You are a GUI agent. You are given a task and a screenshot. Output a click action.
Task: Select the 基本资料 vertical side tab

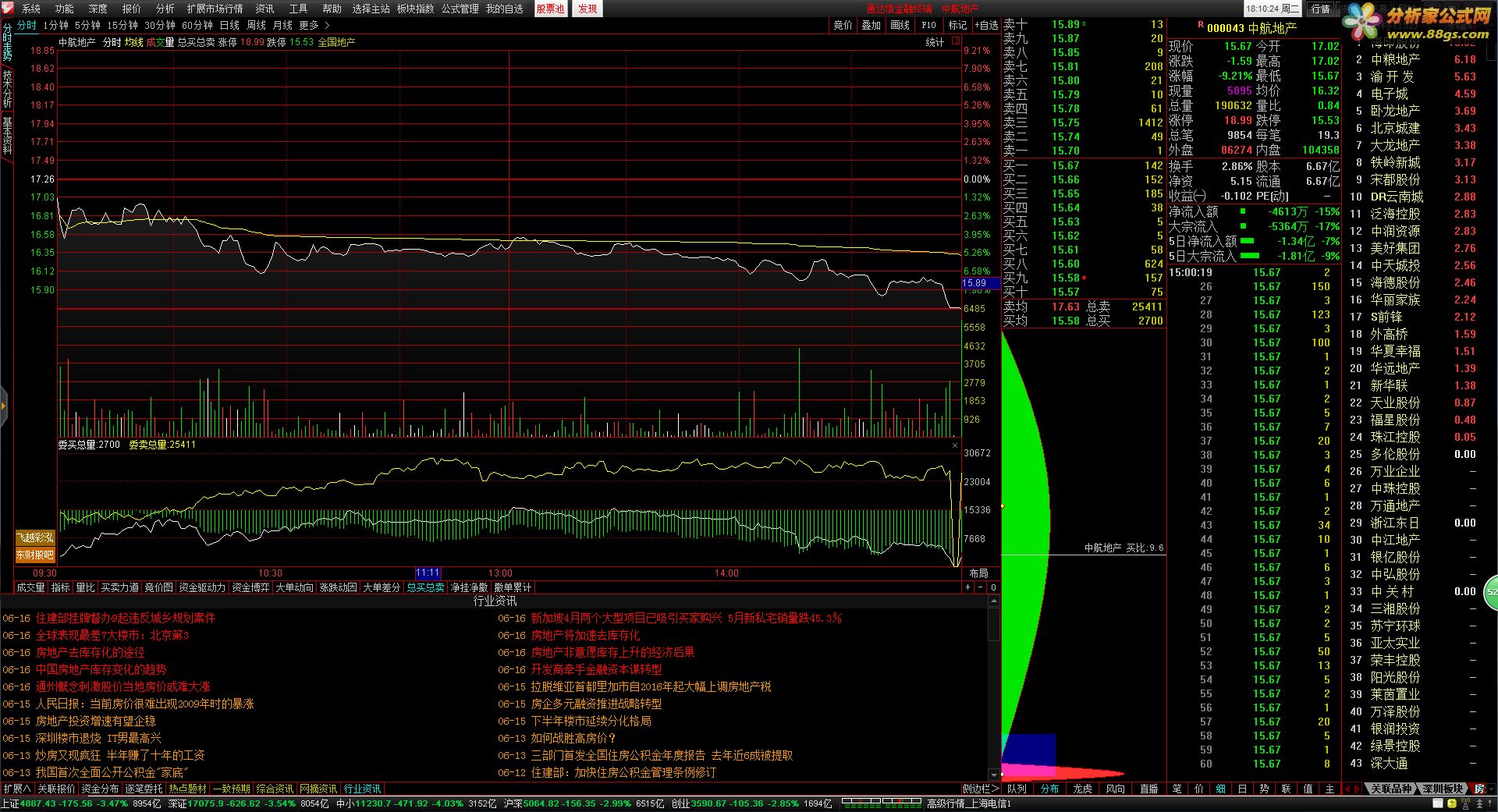coord(7,137)
